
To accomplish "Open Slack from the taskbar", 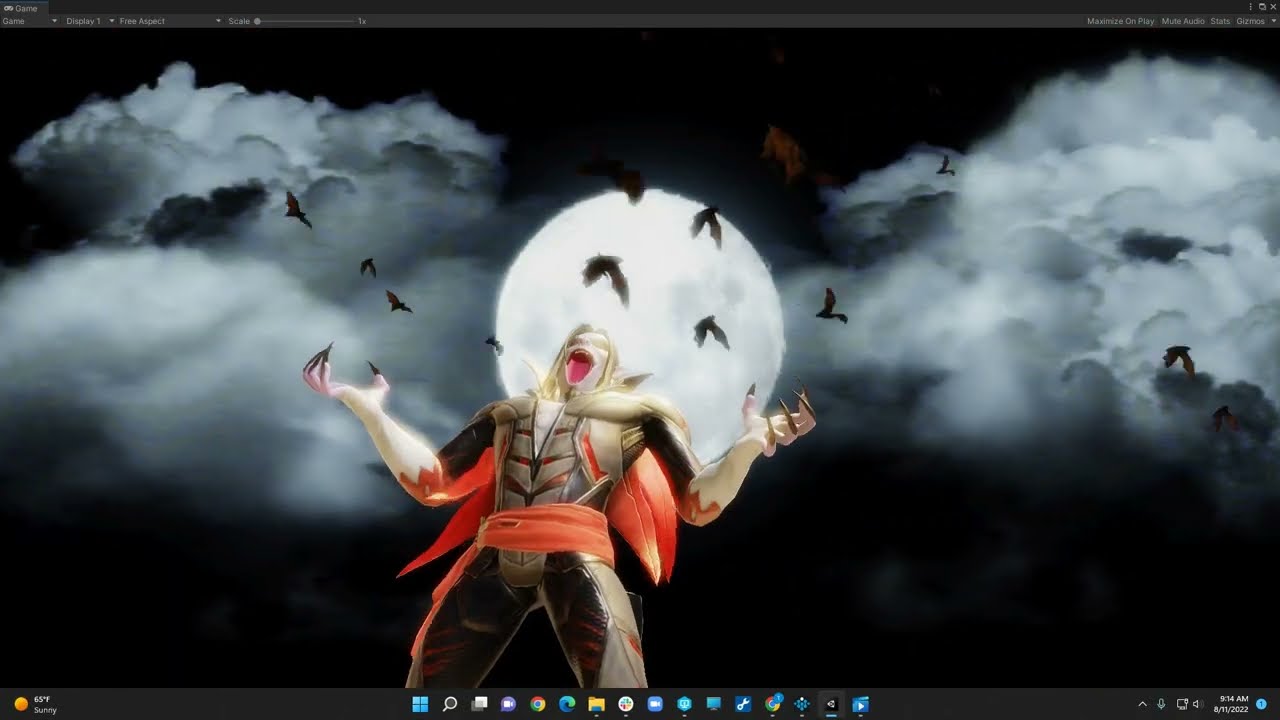I will pos(626,704).
